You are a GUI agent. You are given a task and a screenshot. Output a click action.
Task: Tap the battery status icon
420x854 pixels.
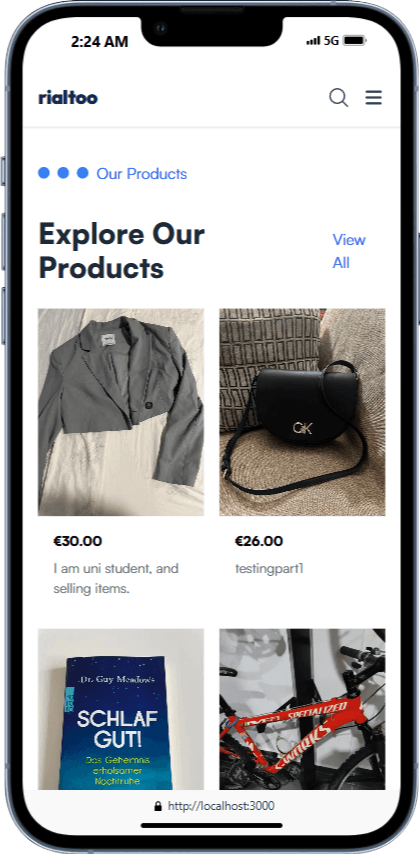[355, 41]
